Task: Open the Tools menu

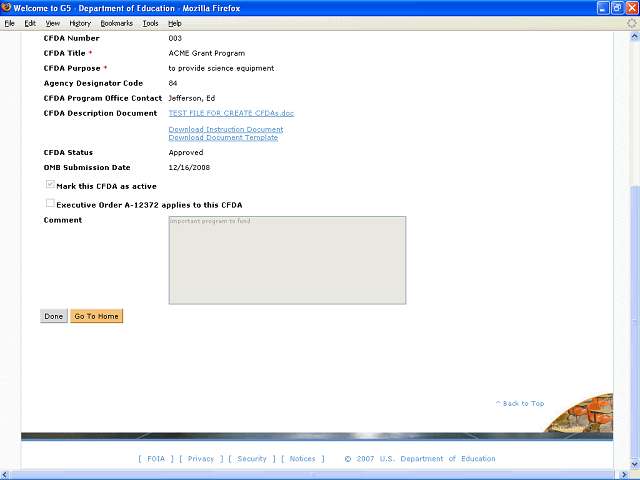Action: [151, 23]
